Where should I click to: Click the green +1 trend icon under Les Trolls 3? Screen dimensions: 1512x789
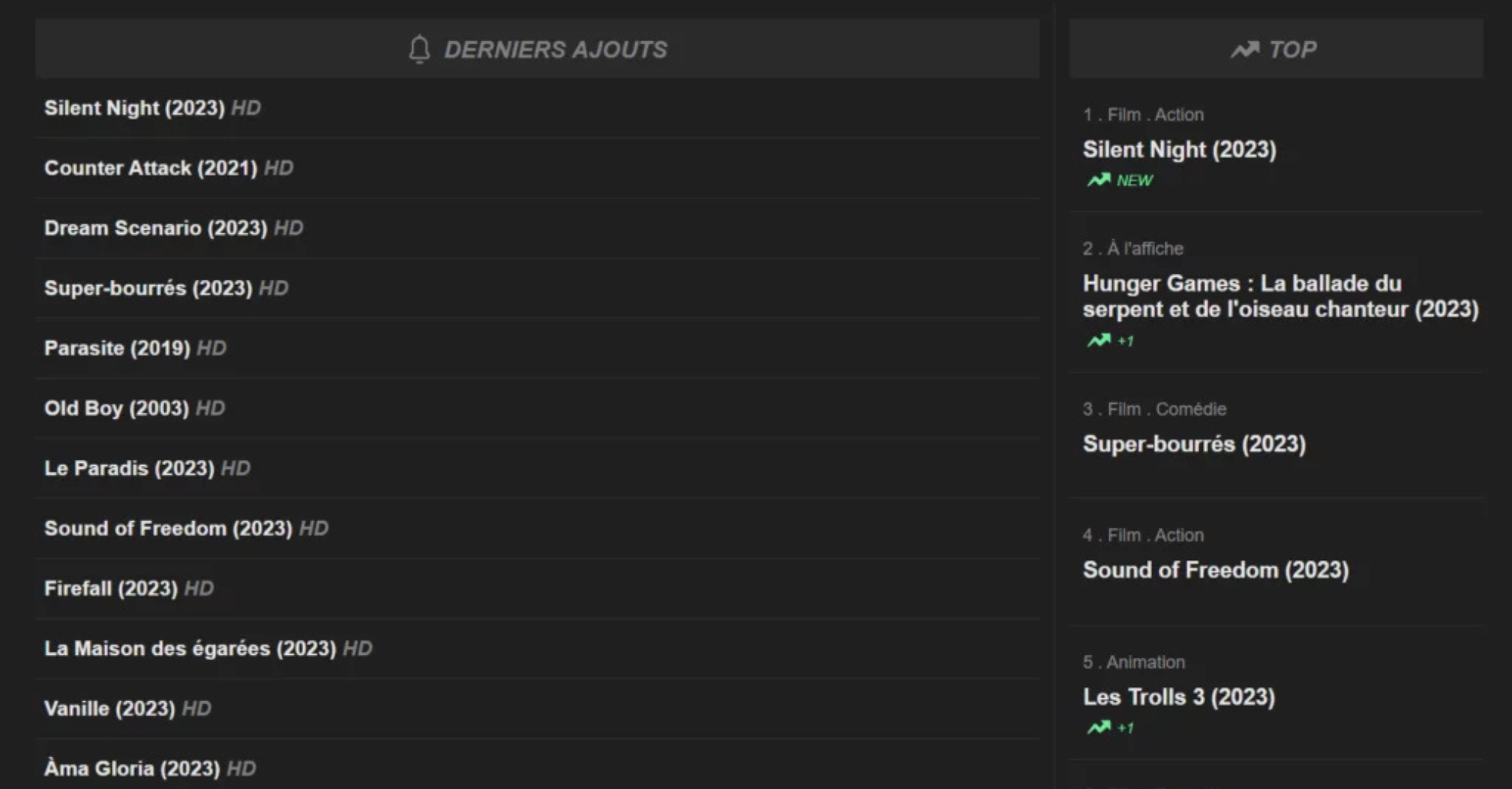1099,727
